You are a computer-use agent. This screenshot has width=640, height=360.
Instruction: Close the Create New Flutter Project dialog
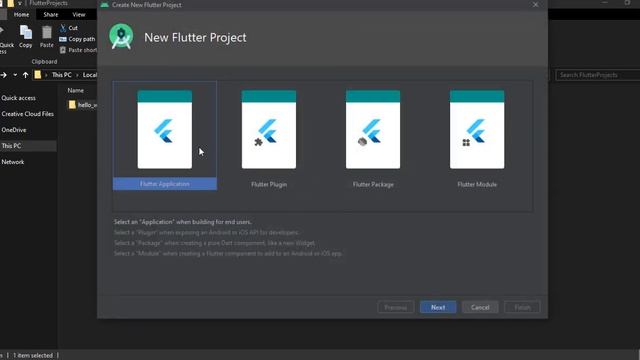click(535, 5)
